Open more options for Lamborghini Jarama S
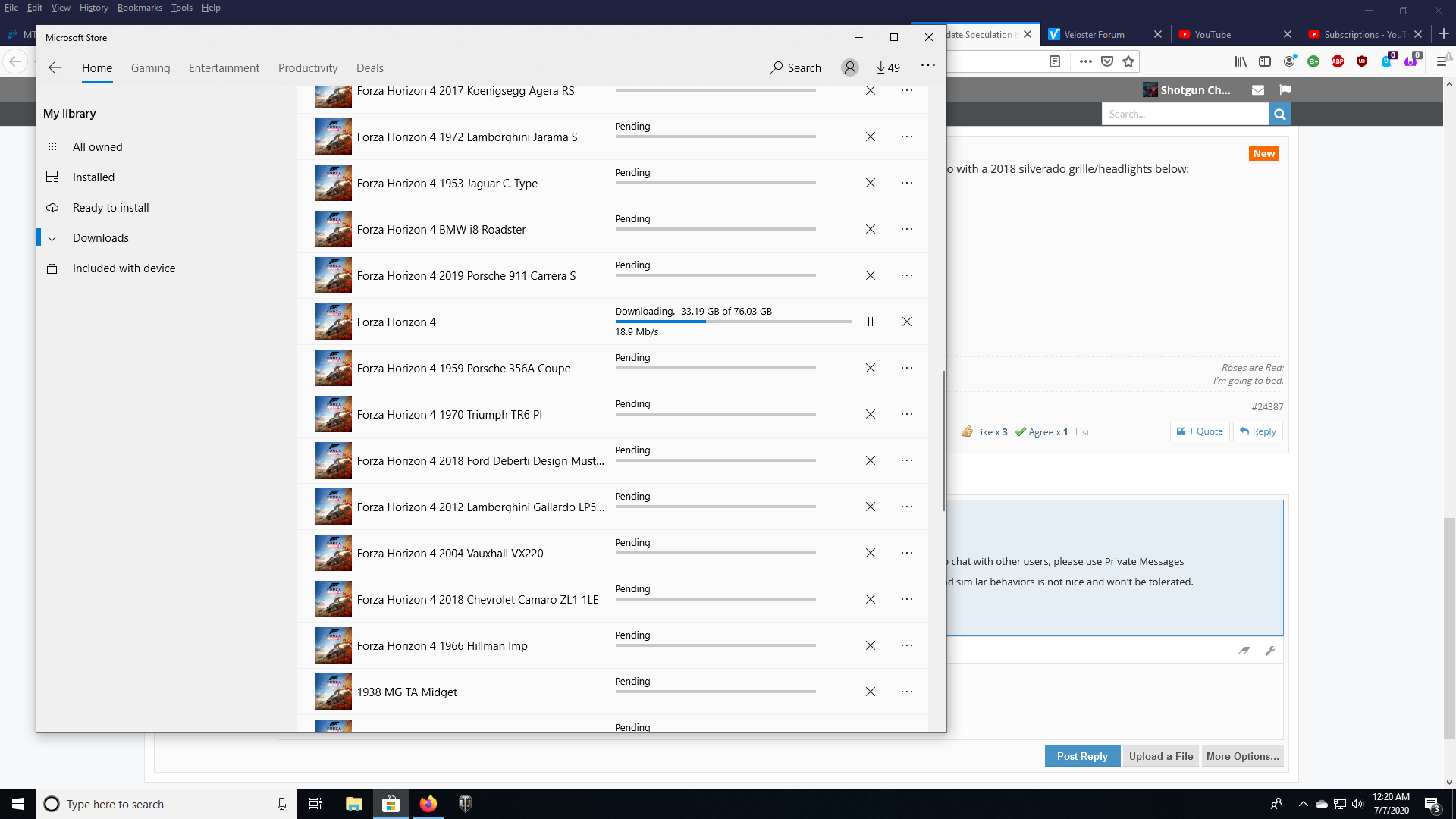The width and height of the screenshot is (1456, 819). coord(907,136)
